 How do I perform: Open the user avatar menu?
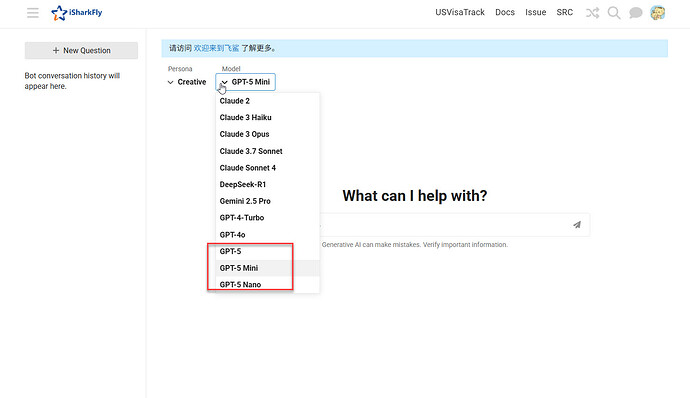(658, 13)
